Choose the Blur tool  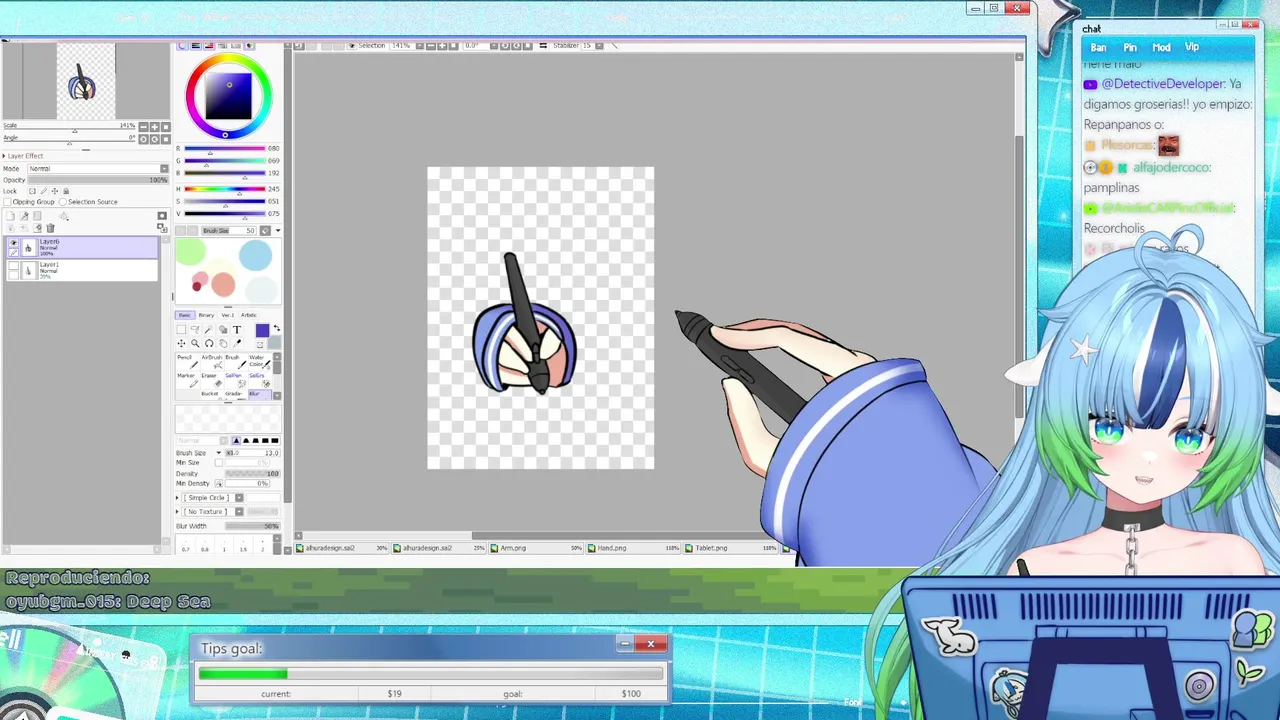pyautogui.click(x=259, y=394)
